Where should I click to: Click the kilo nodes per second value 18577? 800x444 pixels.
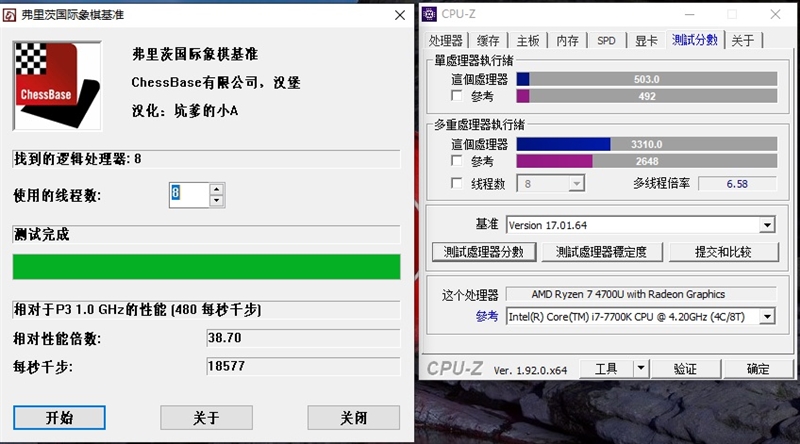pos(303,366)
